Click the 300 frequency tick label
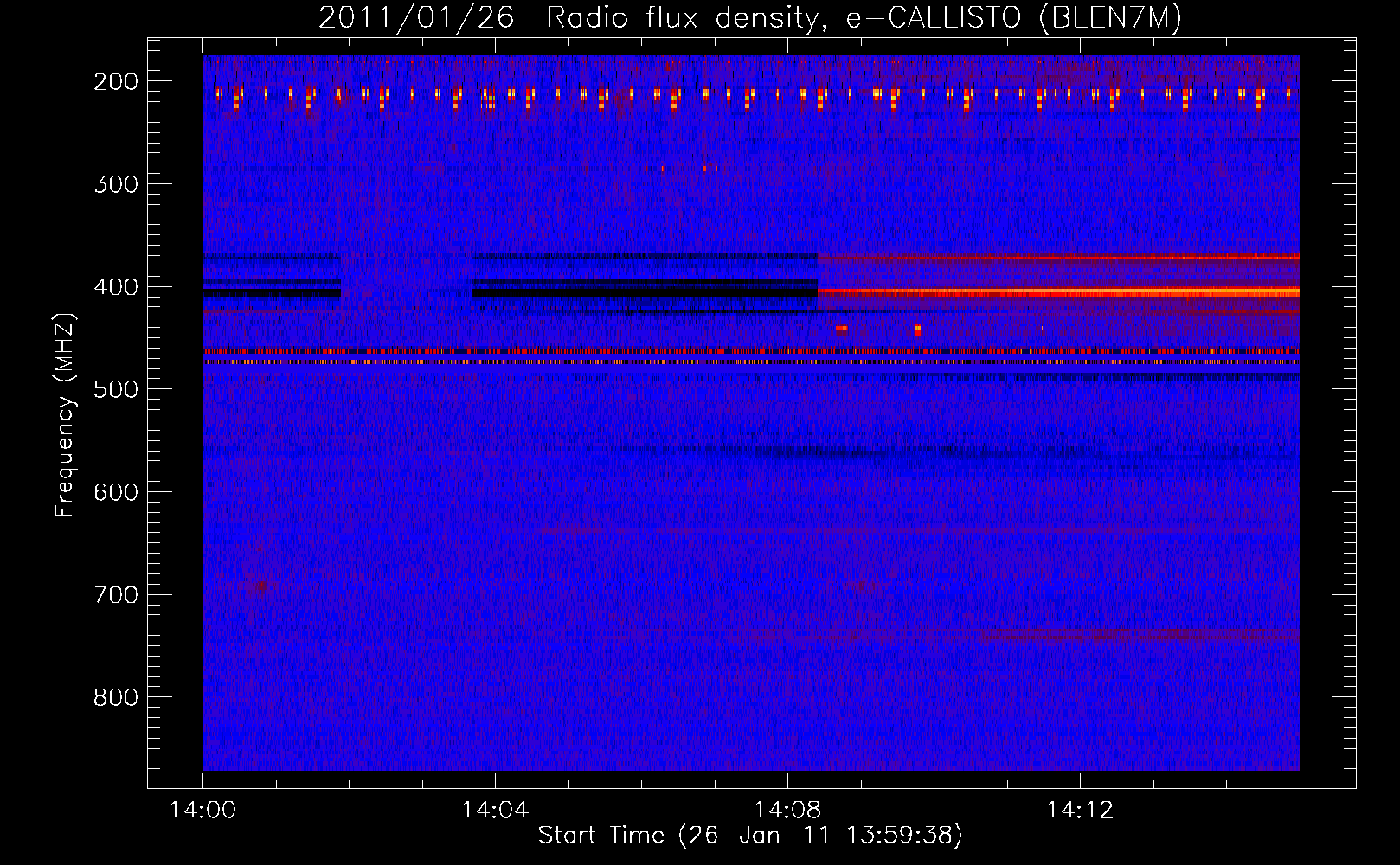Viewport: 1400px width, 865px height. (115, 184)
